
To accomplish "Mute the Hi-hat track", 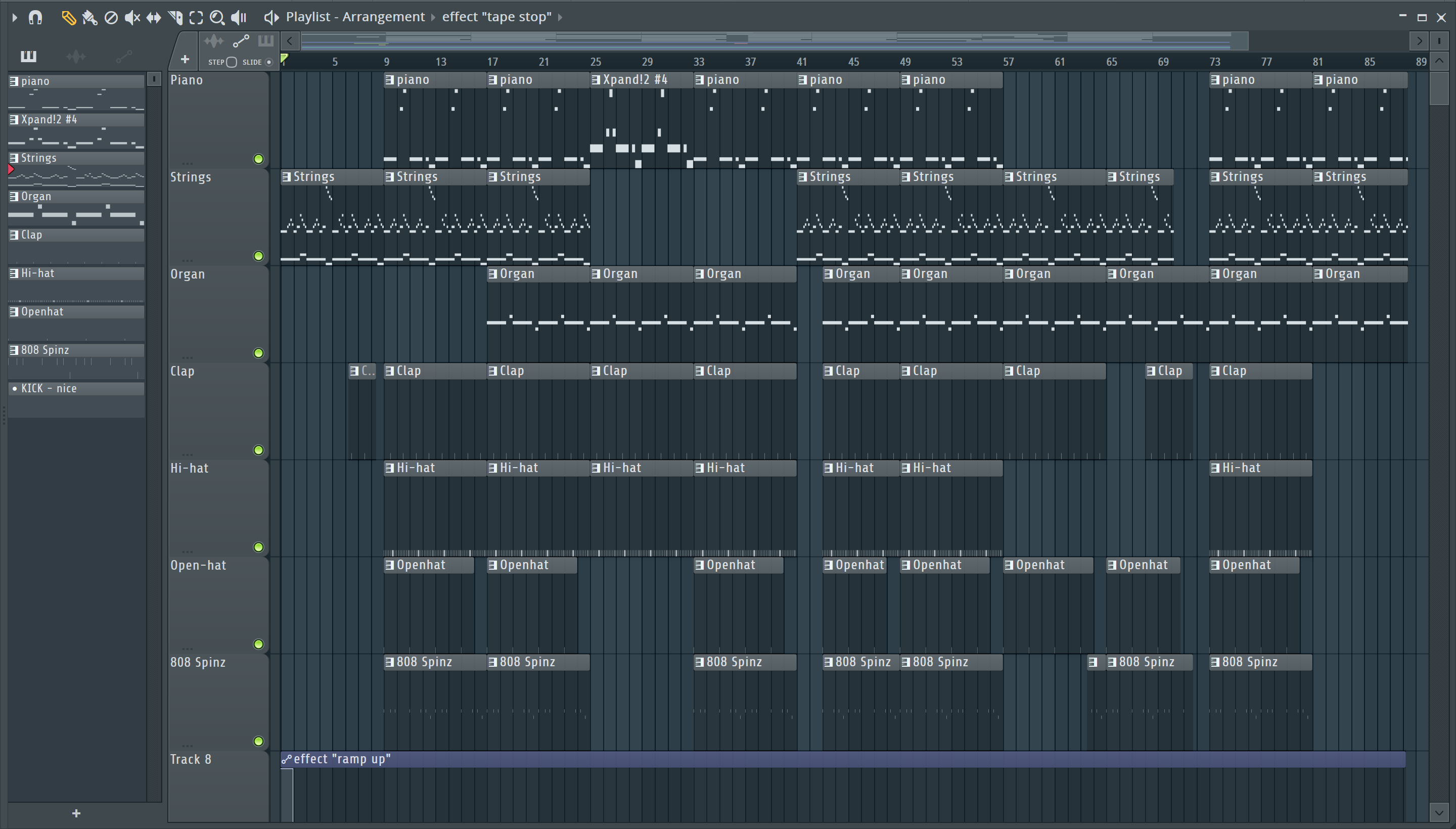I will 258,547.
